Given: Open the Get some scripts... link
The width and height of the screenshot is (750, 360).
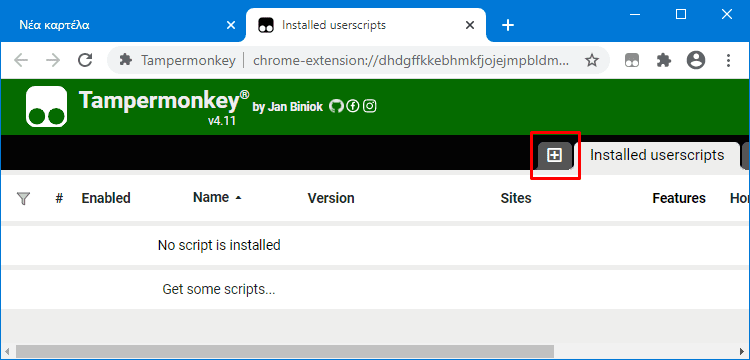Looking at the screenshot, I should click(x=219, y=289).
